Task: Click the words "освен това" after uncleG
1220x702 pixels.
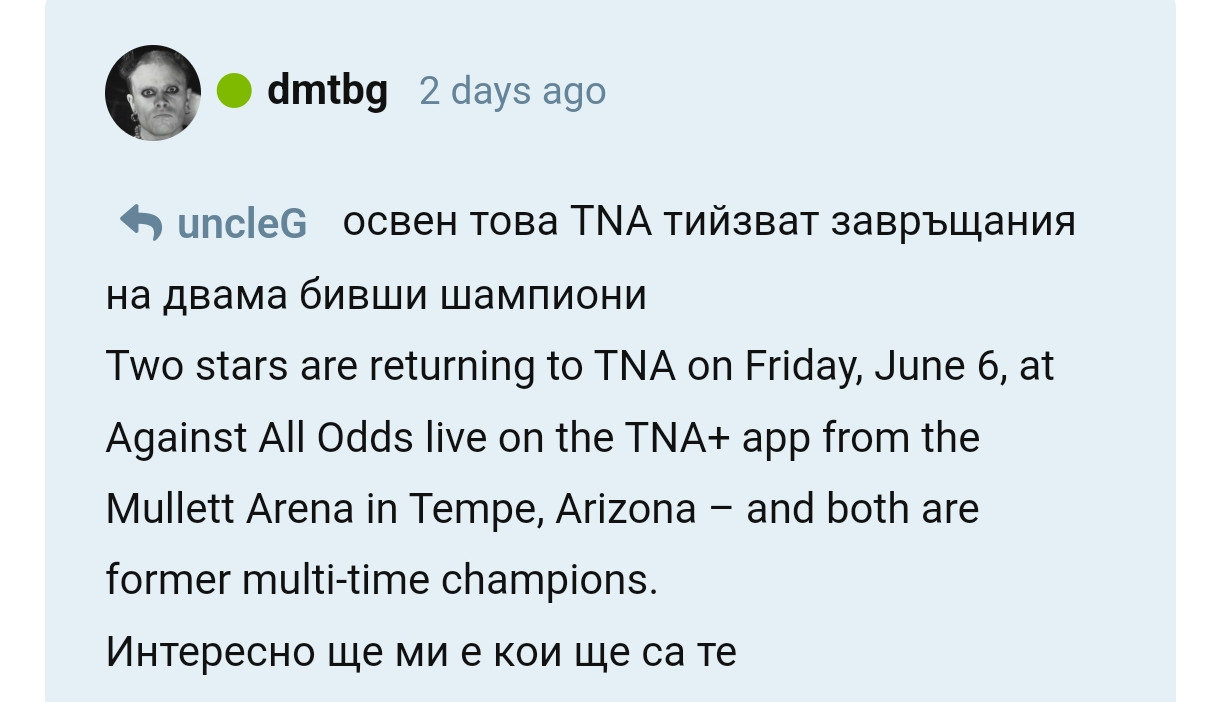Action: click(x=453, y=221)
